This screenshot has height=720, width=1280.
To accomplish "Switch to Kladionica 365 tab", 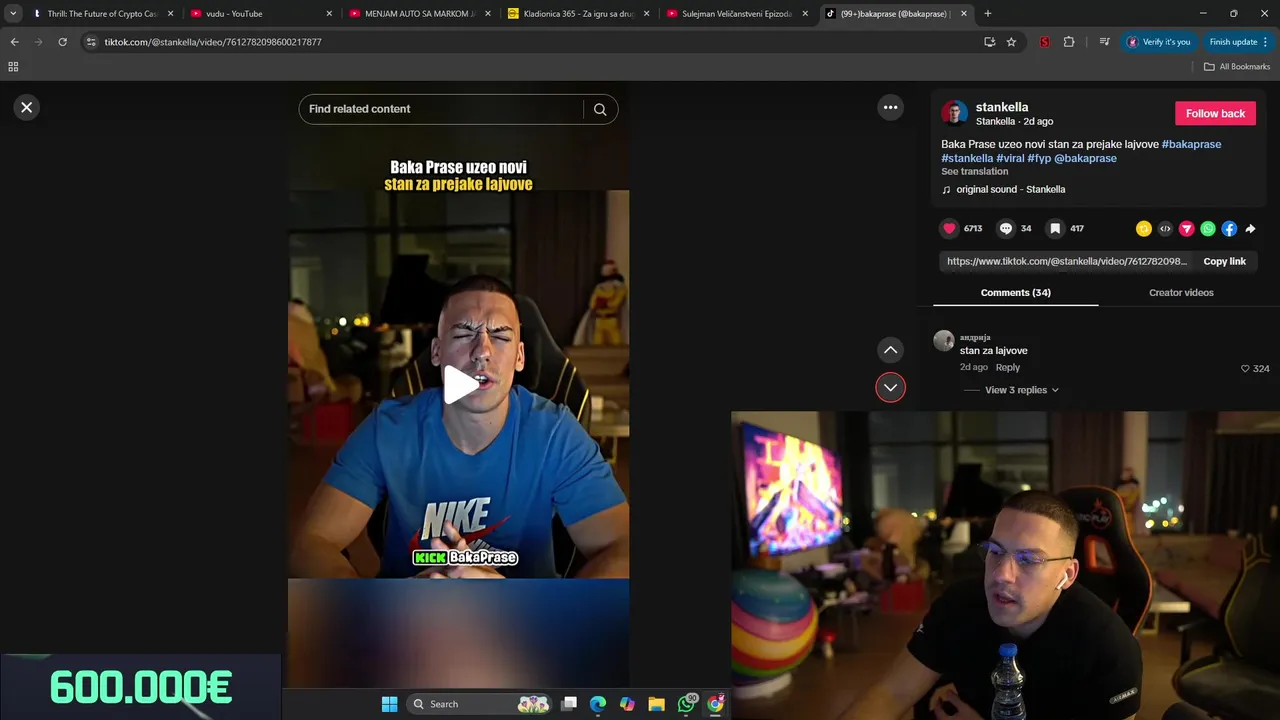I will [x=579, y=14].
